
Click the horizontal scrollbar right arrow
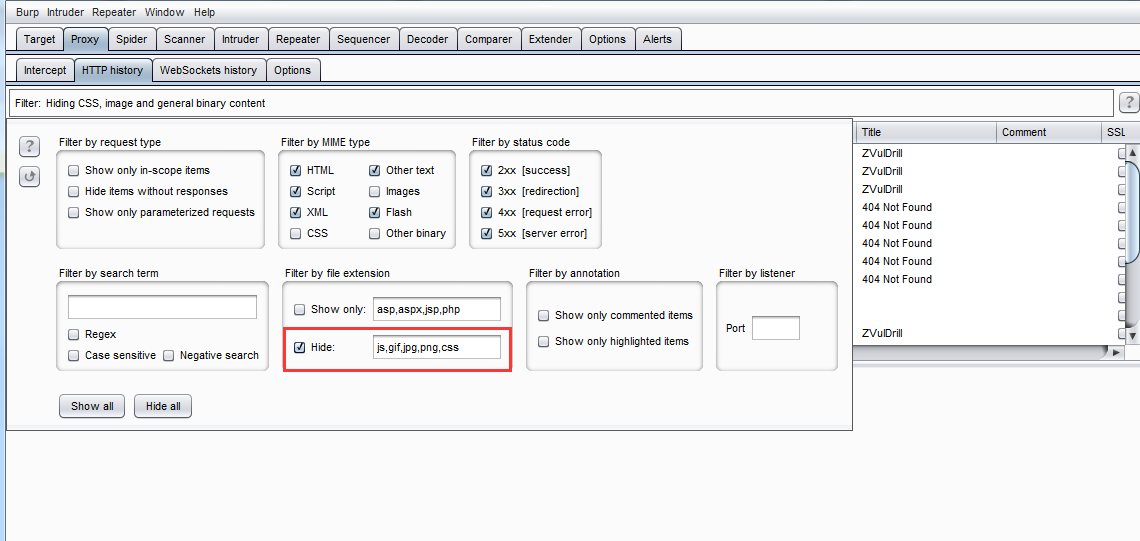1117,352
